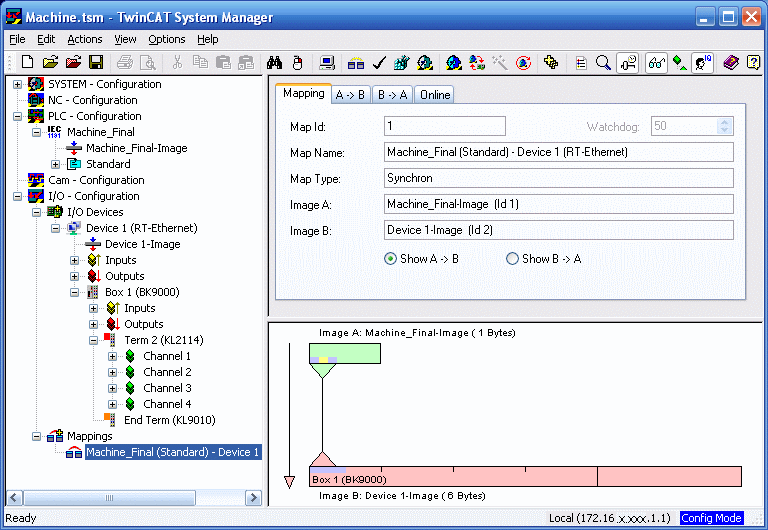This screenshot has height=530, width=768.
Task: Select Device 1-Image tree item
Action: click(143, 244)
